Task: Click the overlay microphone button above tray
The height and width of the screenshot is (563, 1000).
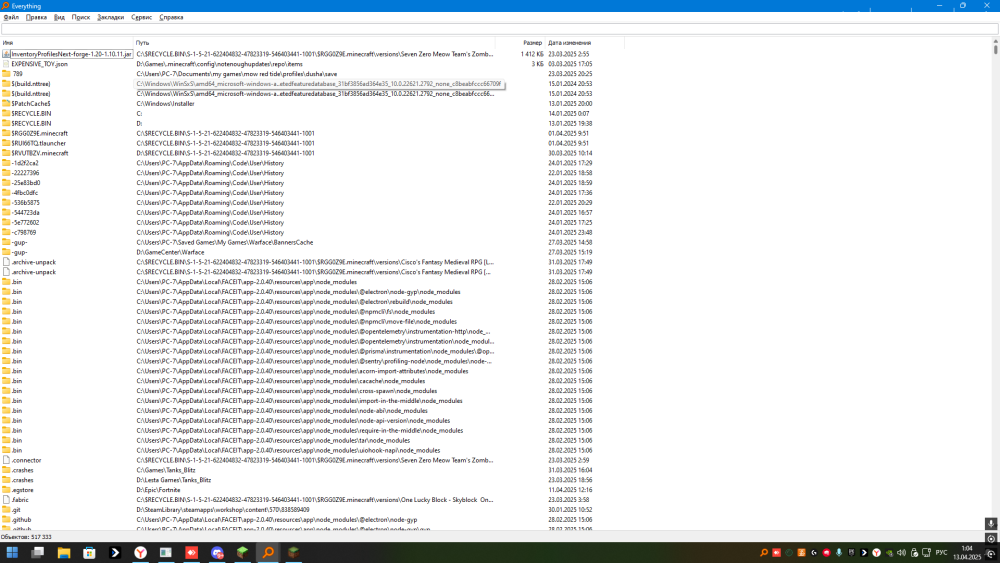Action: click(990, 523)
